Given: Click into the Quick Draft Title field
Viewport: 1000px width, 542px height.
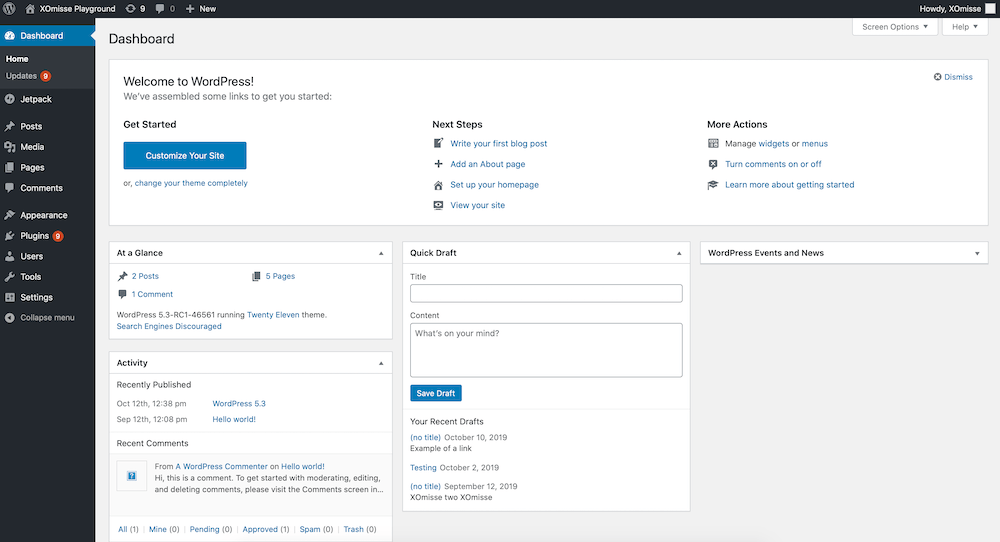Looking at the screenshot, I should pyautogui.click(x=546, y=293).
